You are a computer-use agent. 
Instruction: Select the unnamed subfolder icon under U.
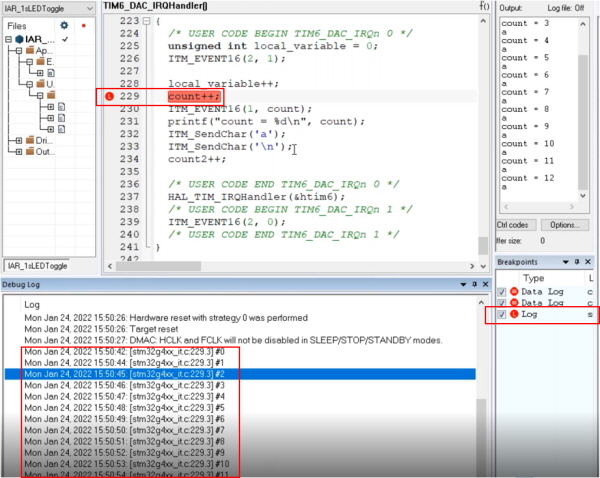coord(51,95)
